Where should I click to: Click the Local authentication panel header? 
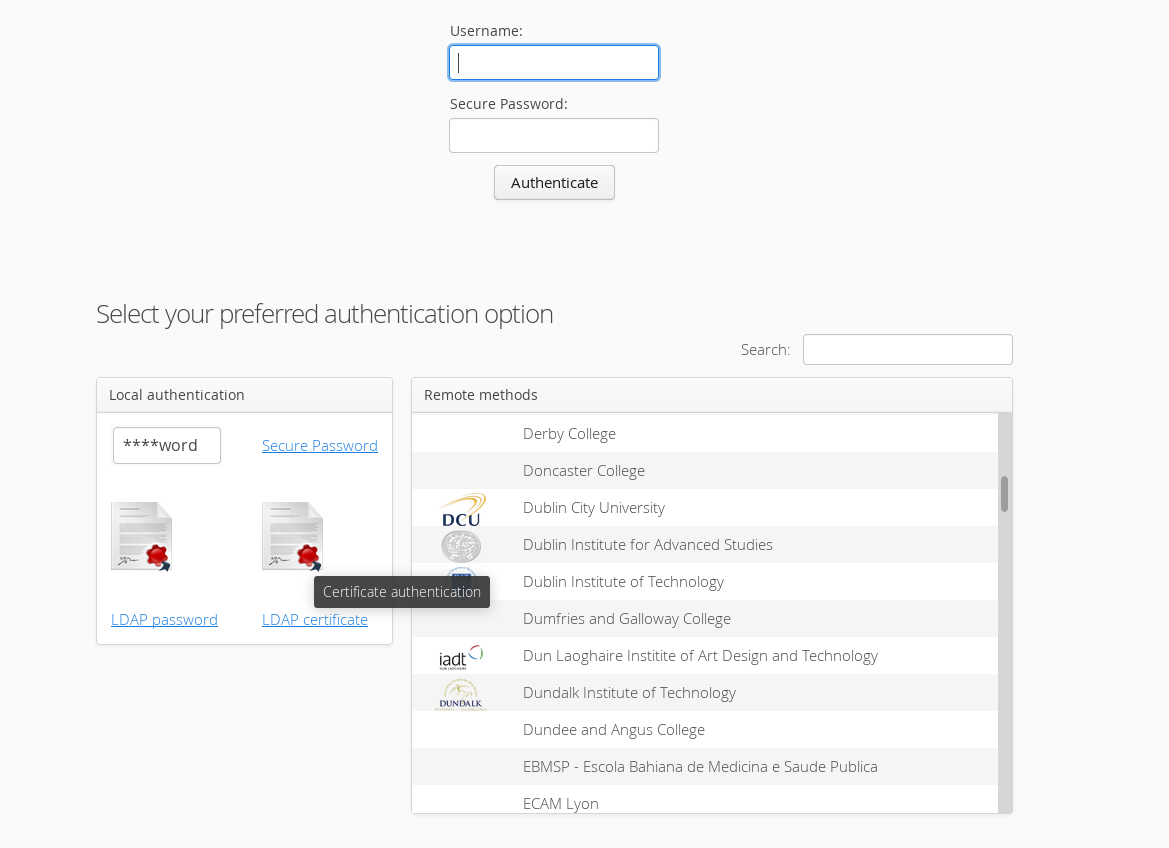[245, 395]
